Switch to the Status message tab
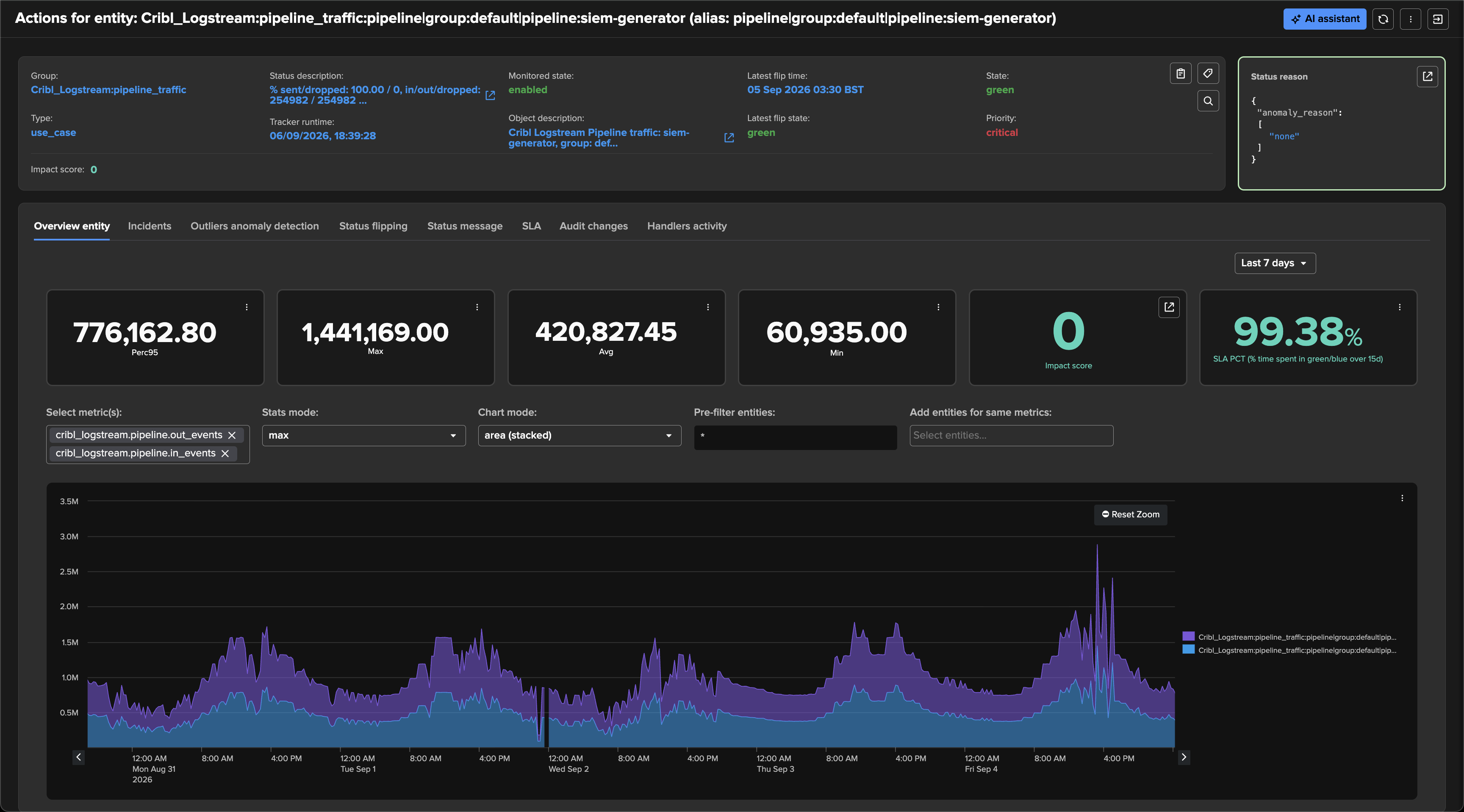This screenshot has width=1464, height=812. click(465, 226)
